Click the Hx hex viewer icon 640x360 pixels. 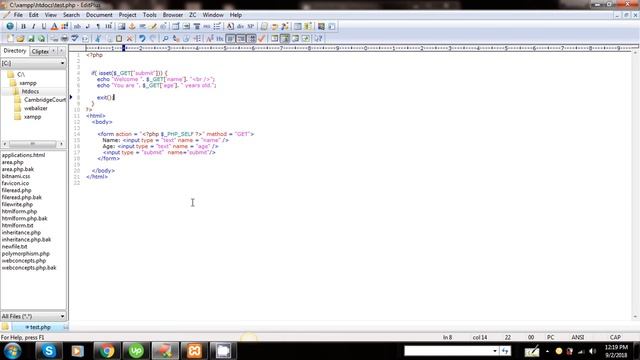coord(220,38)
